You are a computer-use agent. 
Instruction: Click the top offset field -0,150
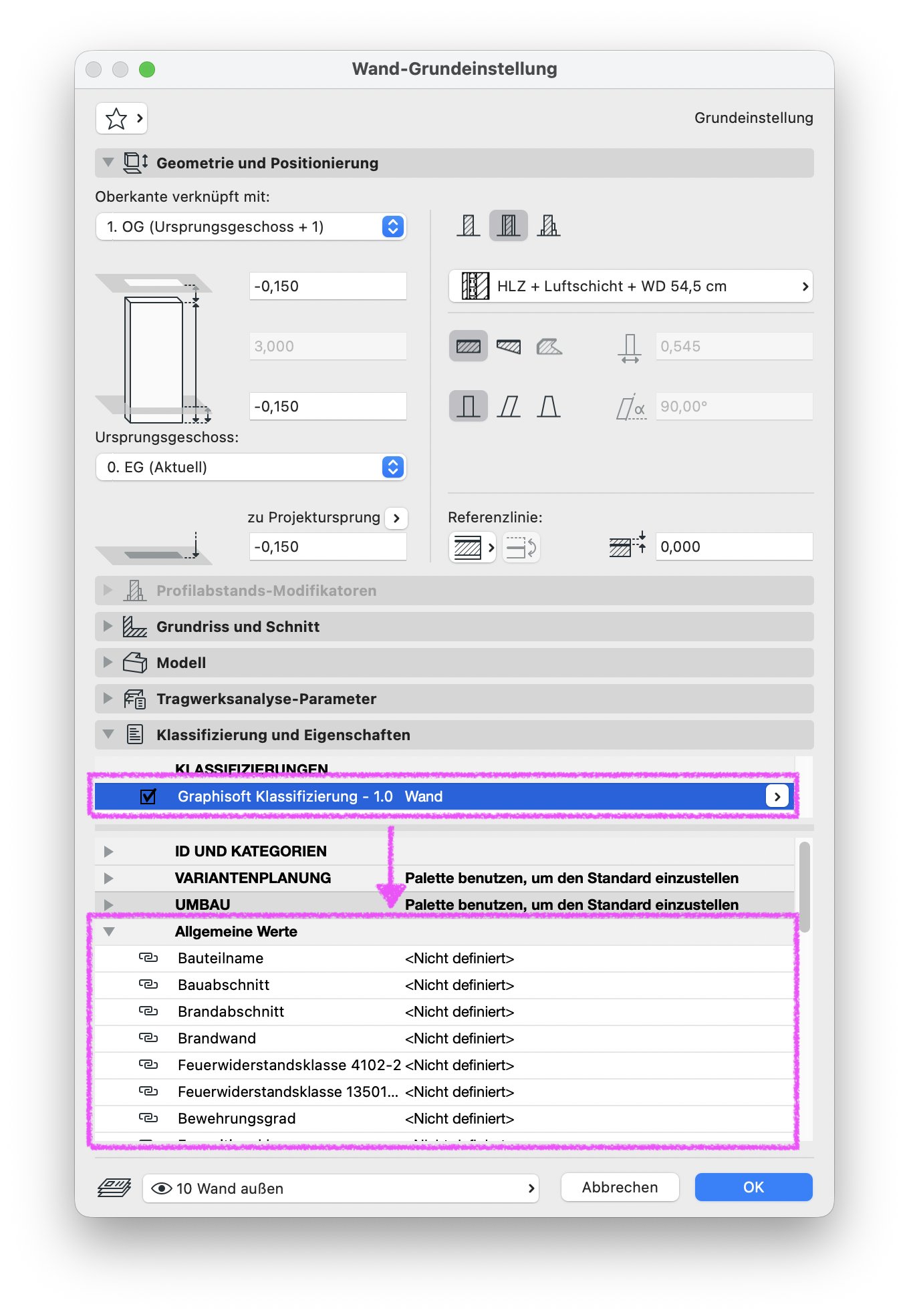pos(328,286)
